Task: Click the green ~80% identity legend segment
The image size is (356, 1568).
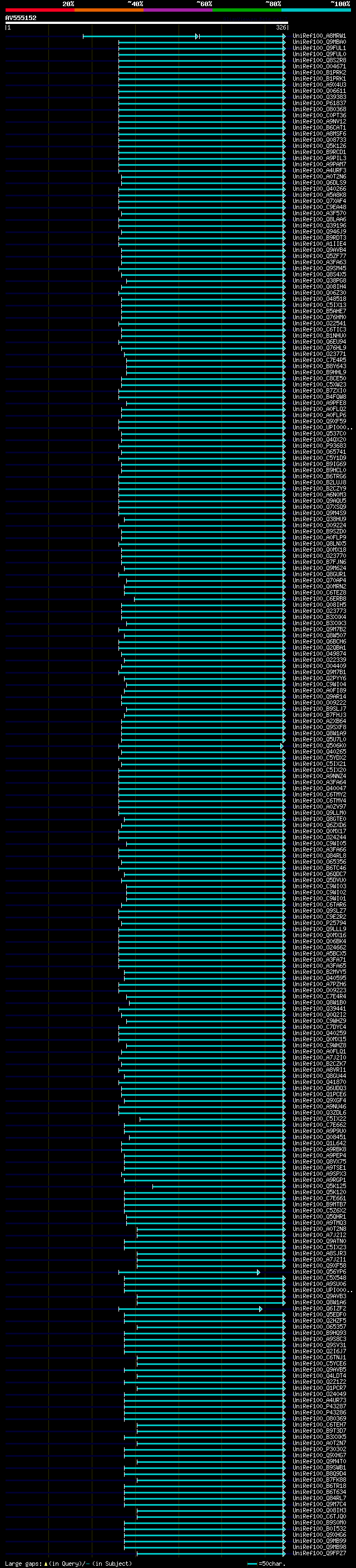Action: coord(247,10)
